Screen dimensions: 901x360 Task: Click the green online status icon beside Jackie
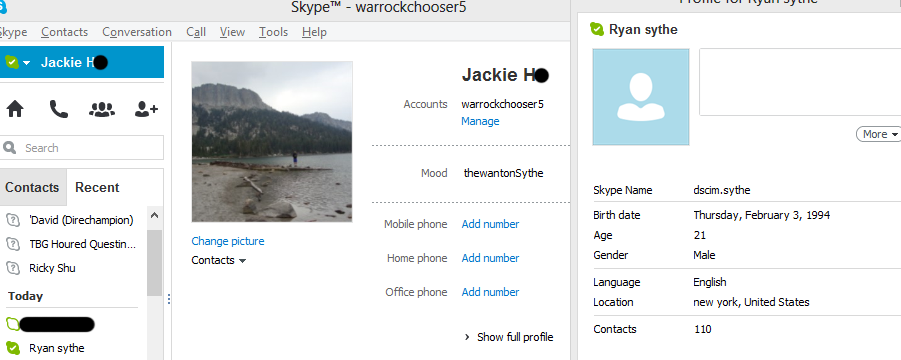(x=11, y=62)
